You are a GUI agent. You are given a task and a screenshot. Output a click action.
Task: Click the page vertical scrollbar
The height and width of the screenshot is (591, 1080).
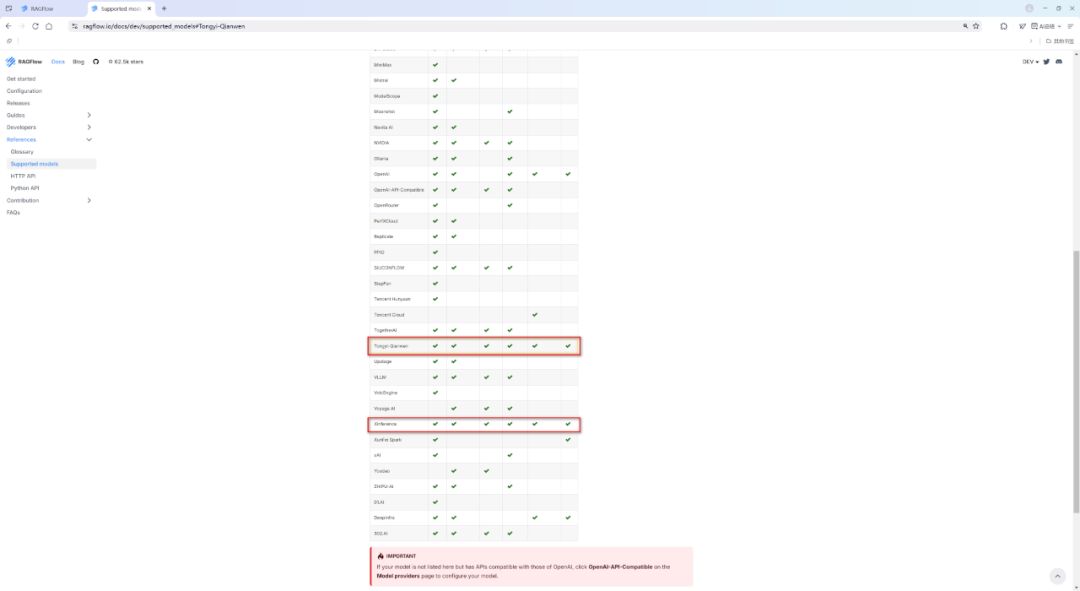[x=1076, y=382]
